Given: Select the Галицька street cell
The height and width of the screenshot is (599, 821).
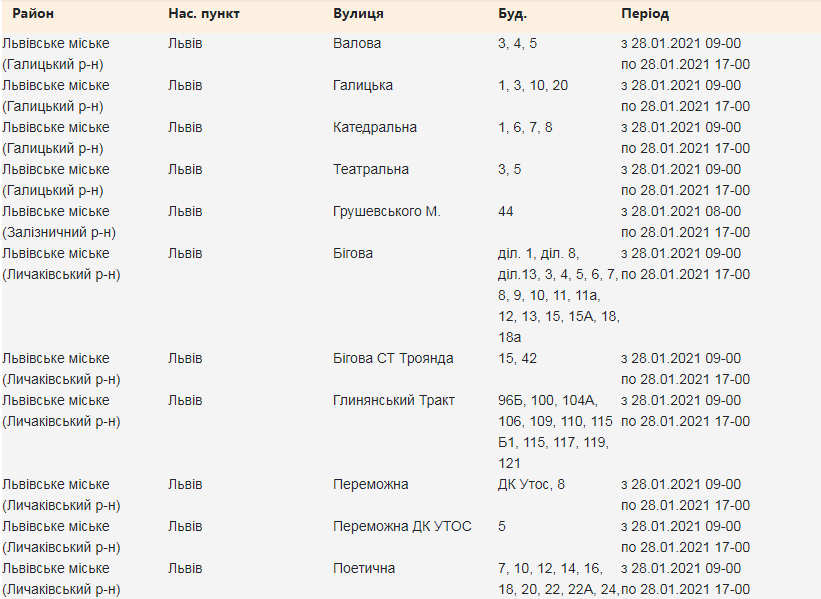Looking at the screenshot, I should point(363,85).
